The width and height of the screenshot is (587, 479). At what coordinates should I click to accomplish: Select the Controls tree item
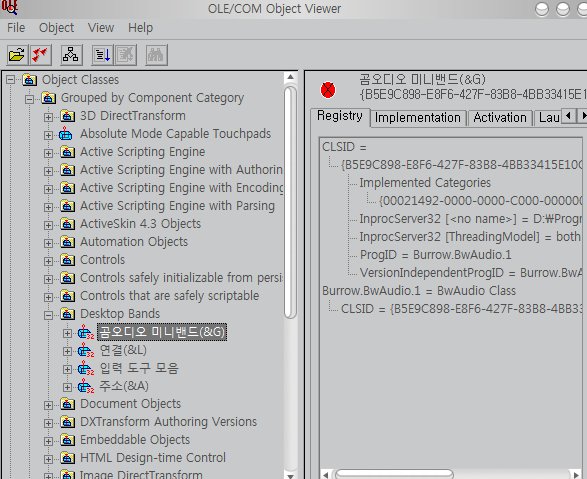coord(103,260)
